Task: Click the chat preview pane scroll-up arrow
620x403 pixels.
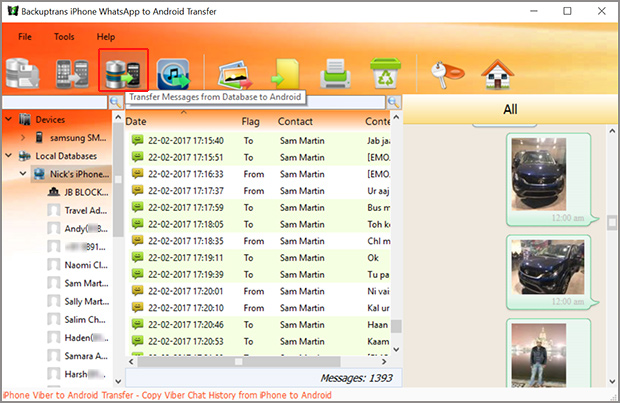Action: click(x=612, y=131)
